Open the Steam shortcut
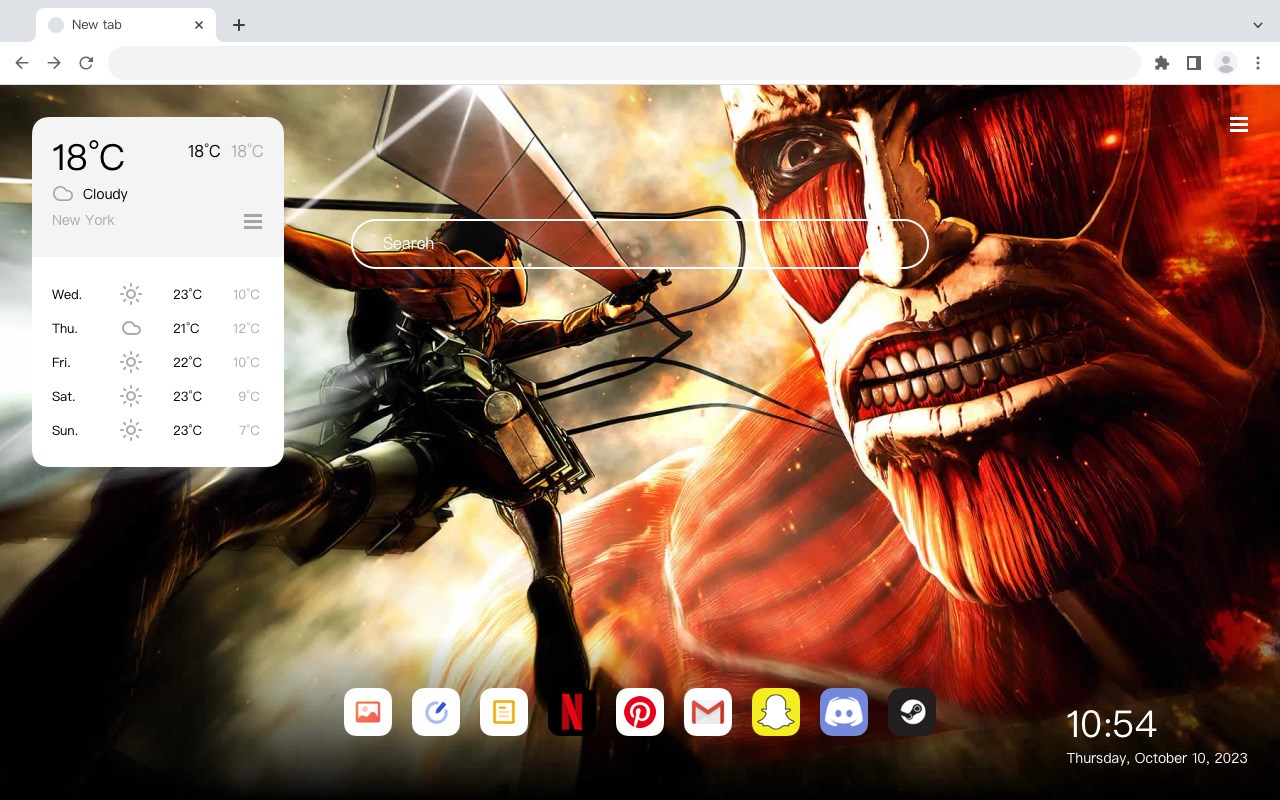This screenshot has width=1280, height=800. 912,712
